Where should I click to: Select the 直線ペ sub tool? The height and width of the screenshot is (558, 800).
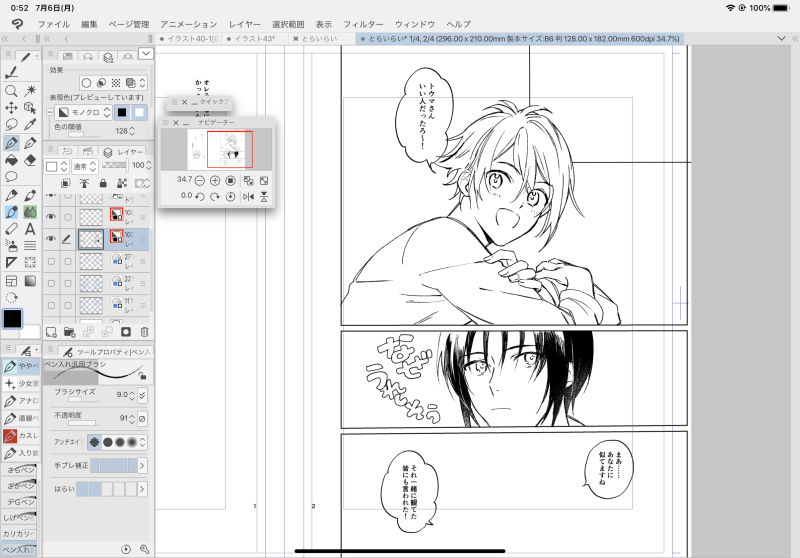pyautogui.click(x=21, y=418)
